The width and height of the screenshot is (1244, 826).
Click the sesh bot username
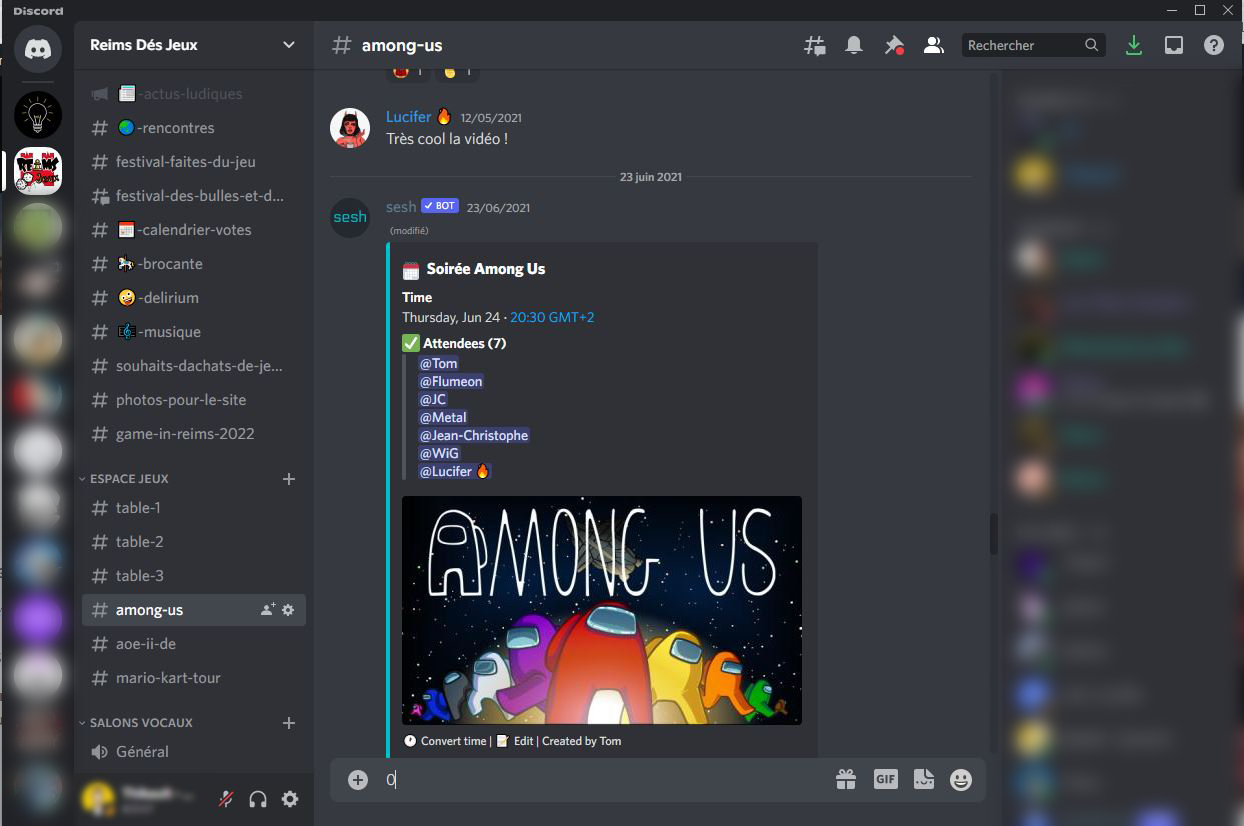pos(401,207)
